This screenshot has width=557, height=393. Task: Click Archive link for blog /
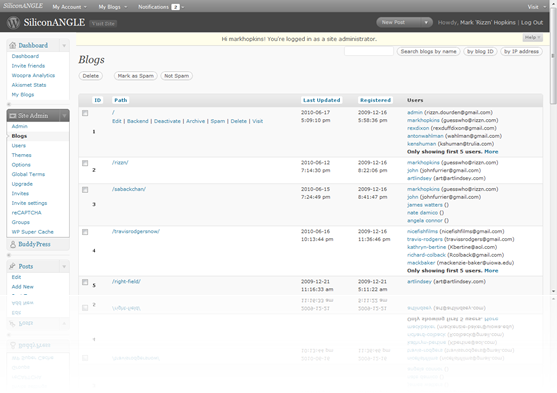[x=195, y=121]
